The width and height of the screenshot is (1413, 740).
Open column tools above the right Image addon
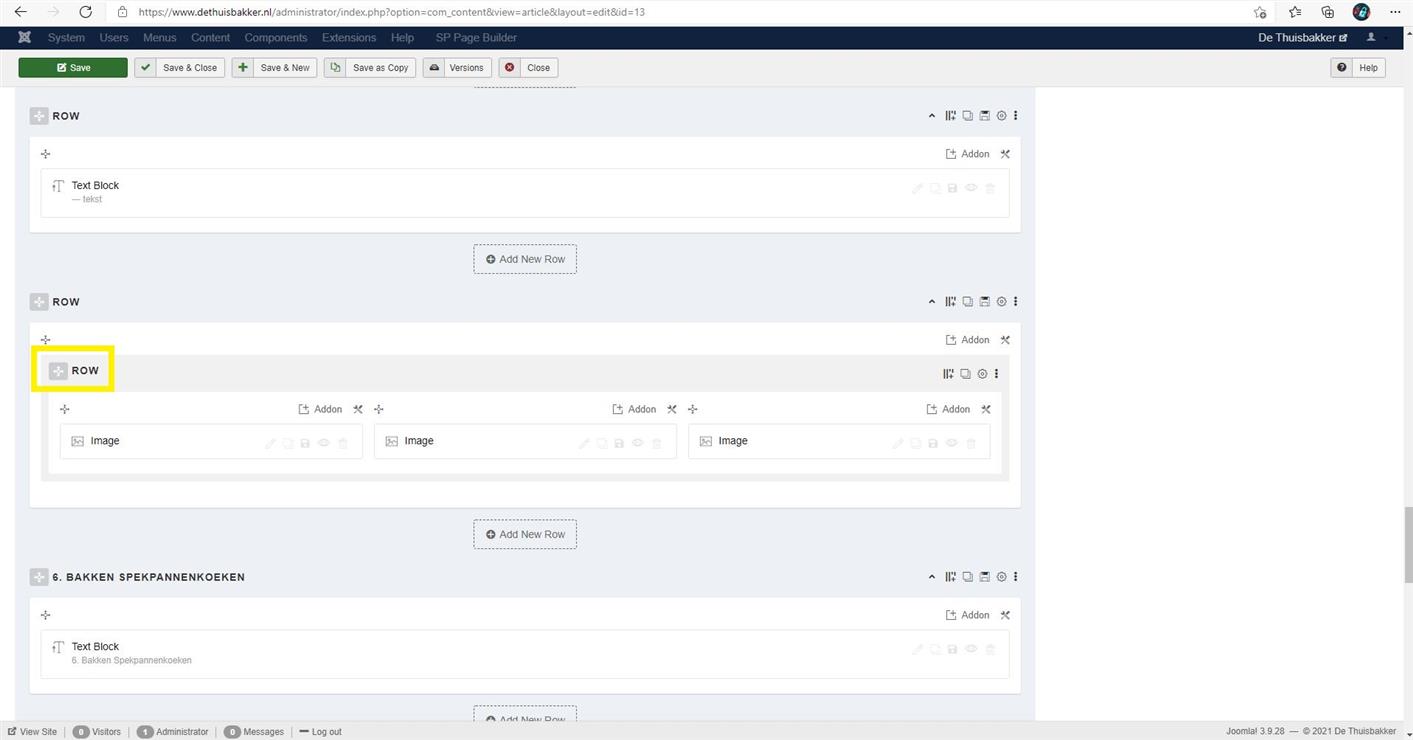tap(986, 409)
